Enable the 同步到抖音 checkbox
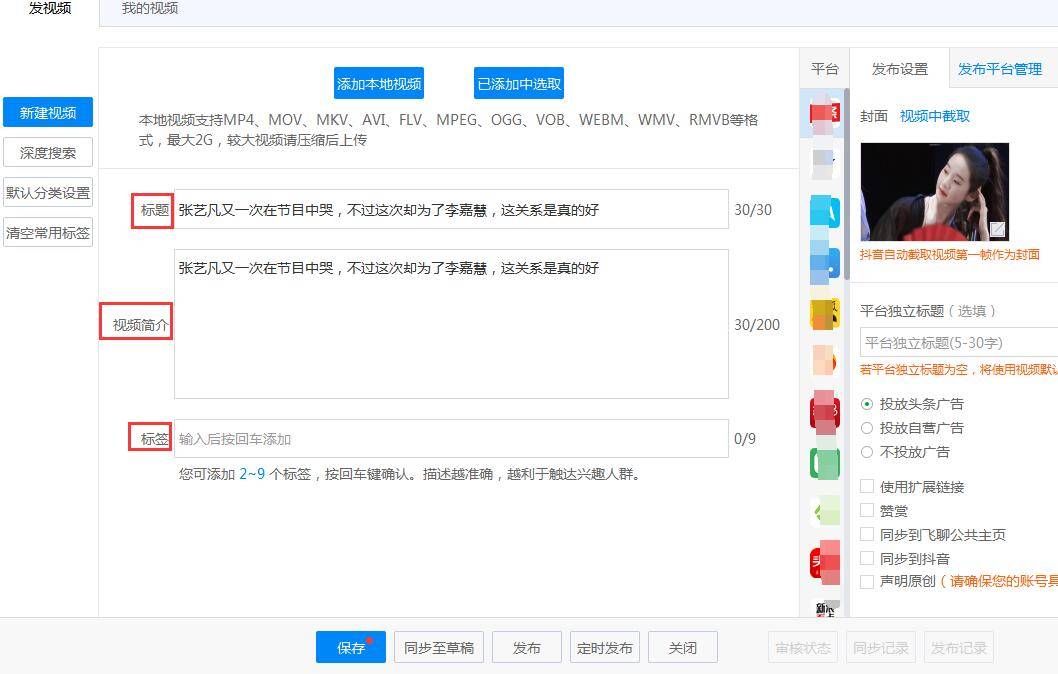The width and height of the screenshot is (1058, 674). 867,559
